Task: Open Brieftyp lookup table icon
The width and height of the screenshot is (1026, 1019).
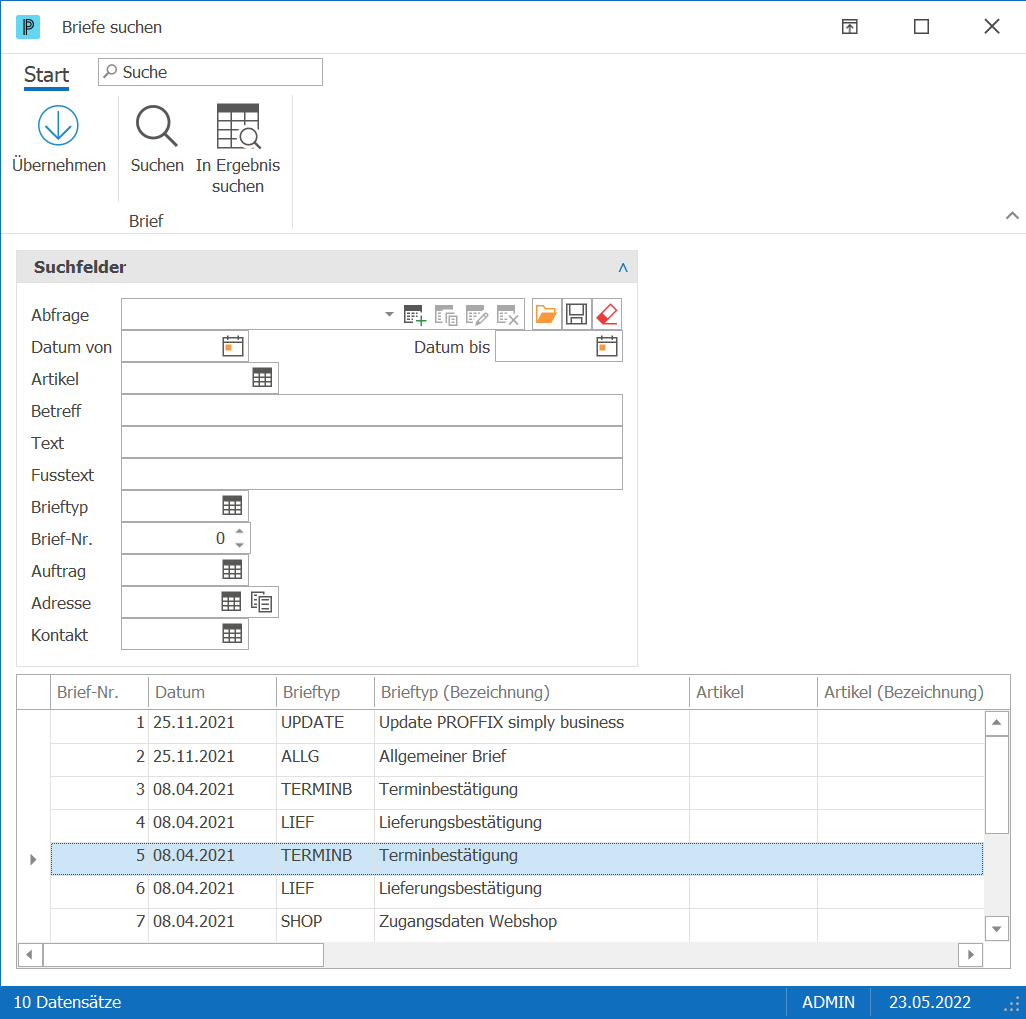Action: pos(232,506)
